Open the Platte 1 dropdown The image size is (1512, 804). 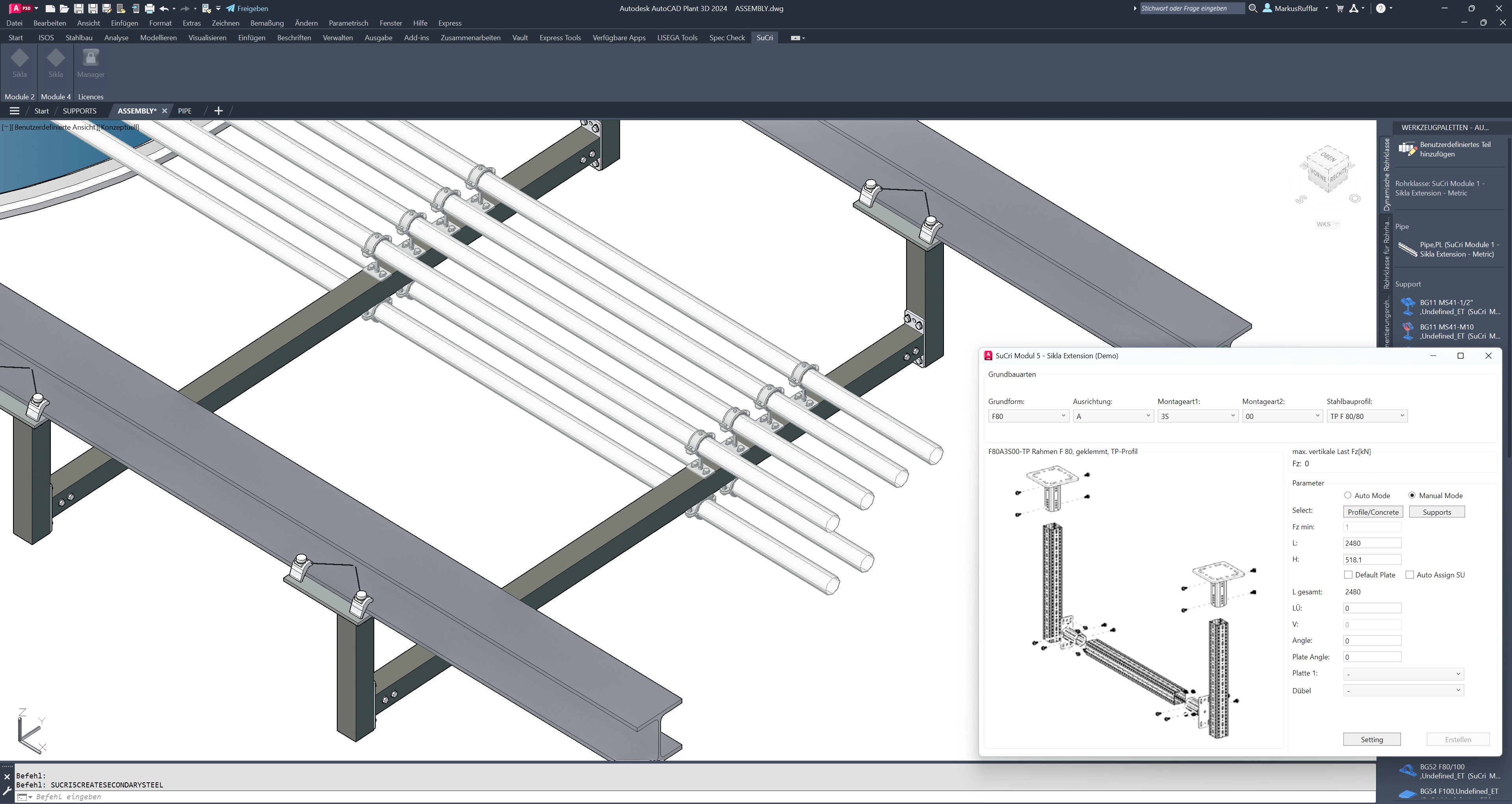coord(1403,674)
